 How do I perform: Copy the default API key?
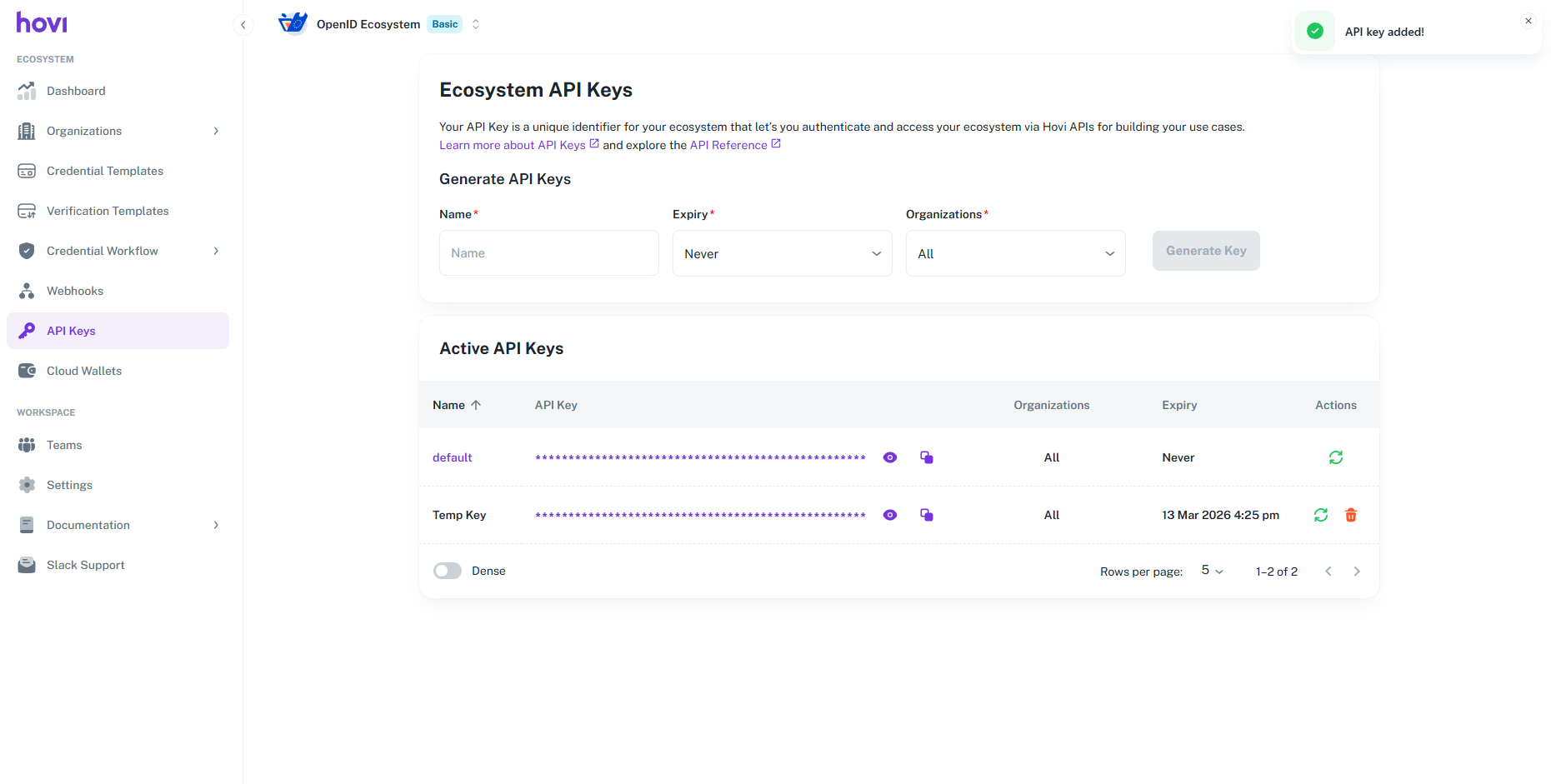[926, 457]
